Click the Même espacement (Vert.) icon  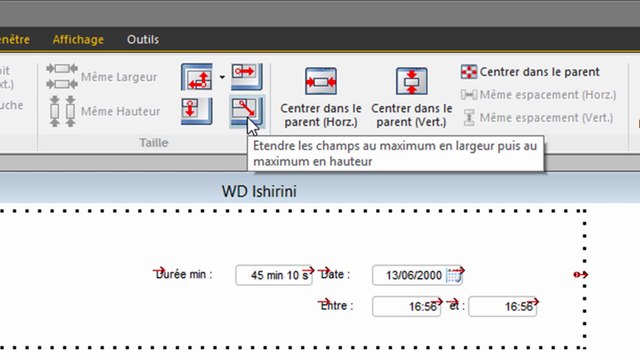[469, 118]
